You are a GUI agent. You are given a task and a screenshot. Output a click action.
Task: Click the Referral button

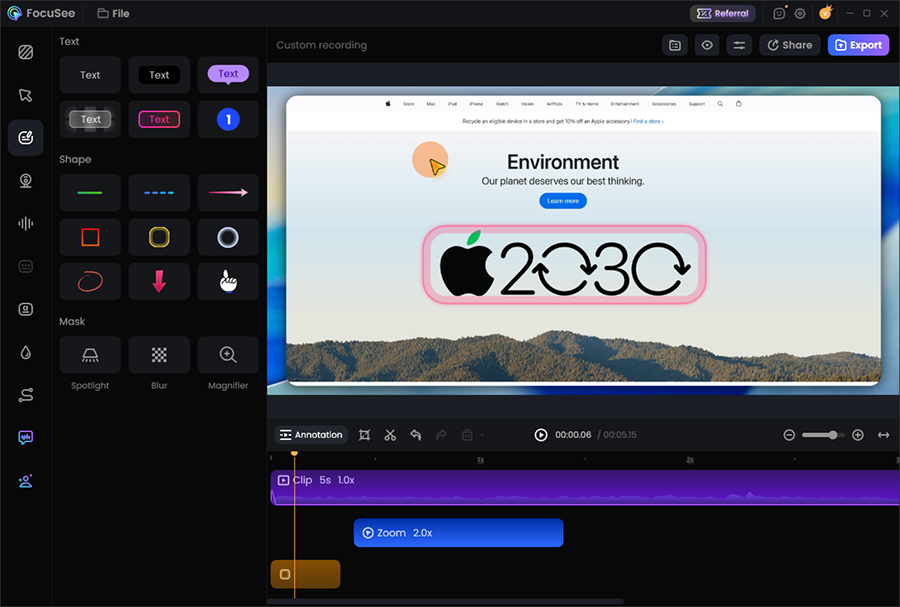point(723,13)
